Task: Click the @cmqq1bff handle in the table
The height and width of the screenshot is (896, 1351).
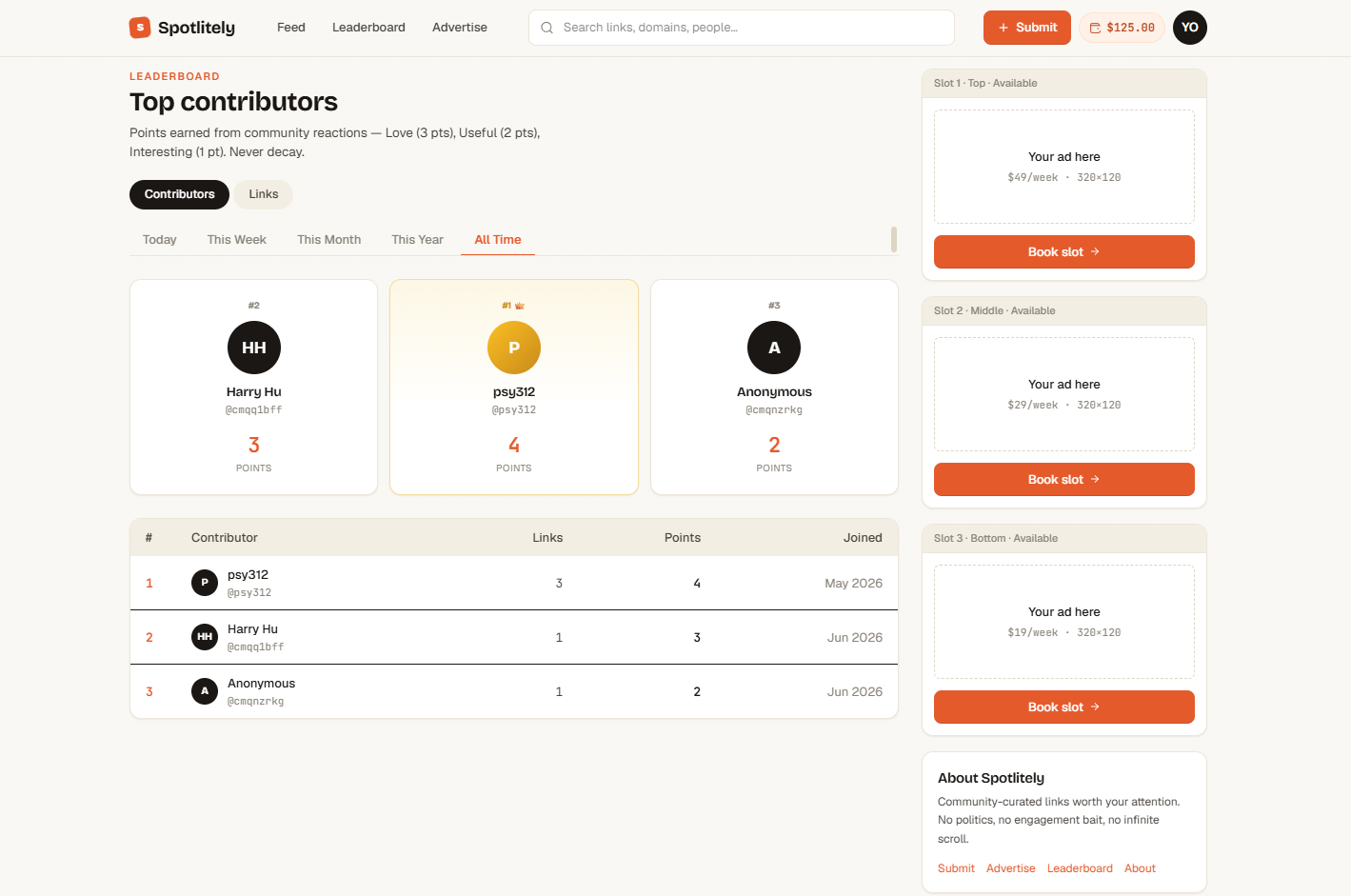Action: point(255,647)
